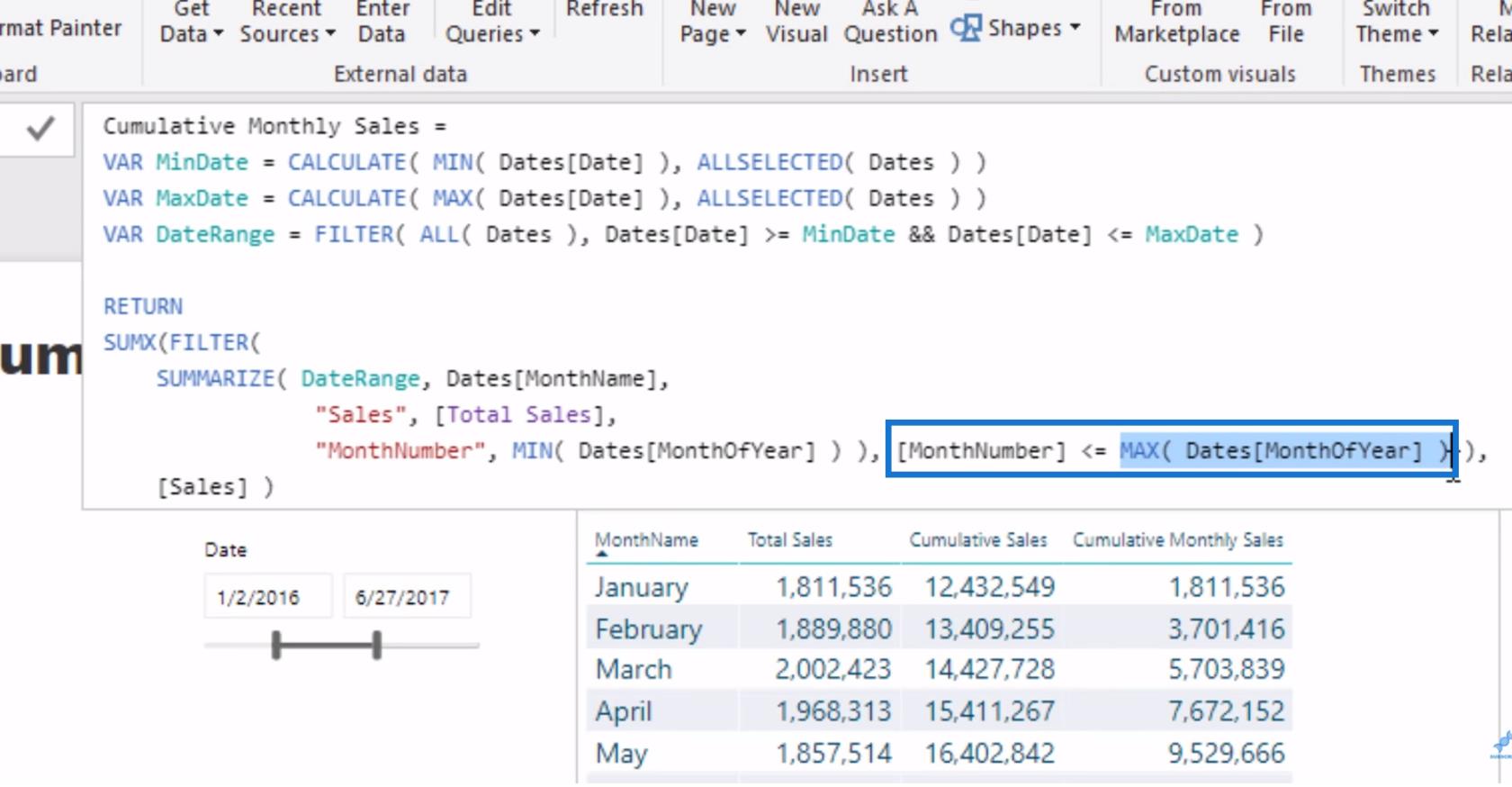
Task: Click the value 7,672,152 in the table
Action: point(1227,711)
